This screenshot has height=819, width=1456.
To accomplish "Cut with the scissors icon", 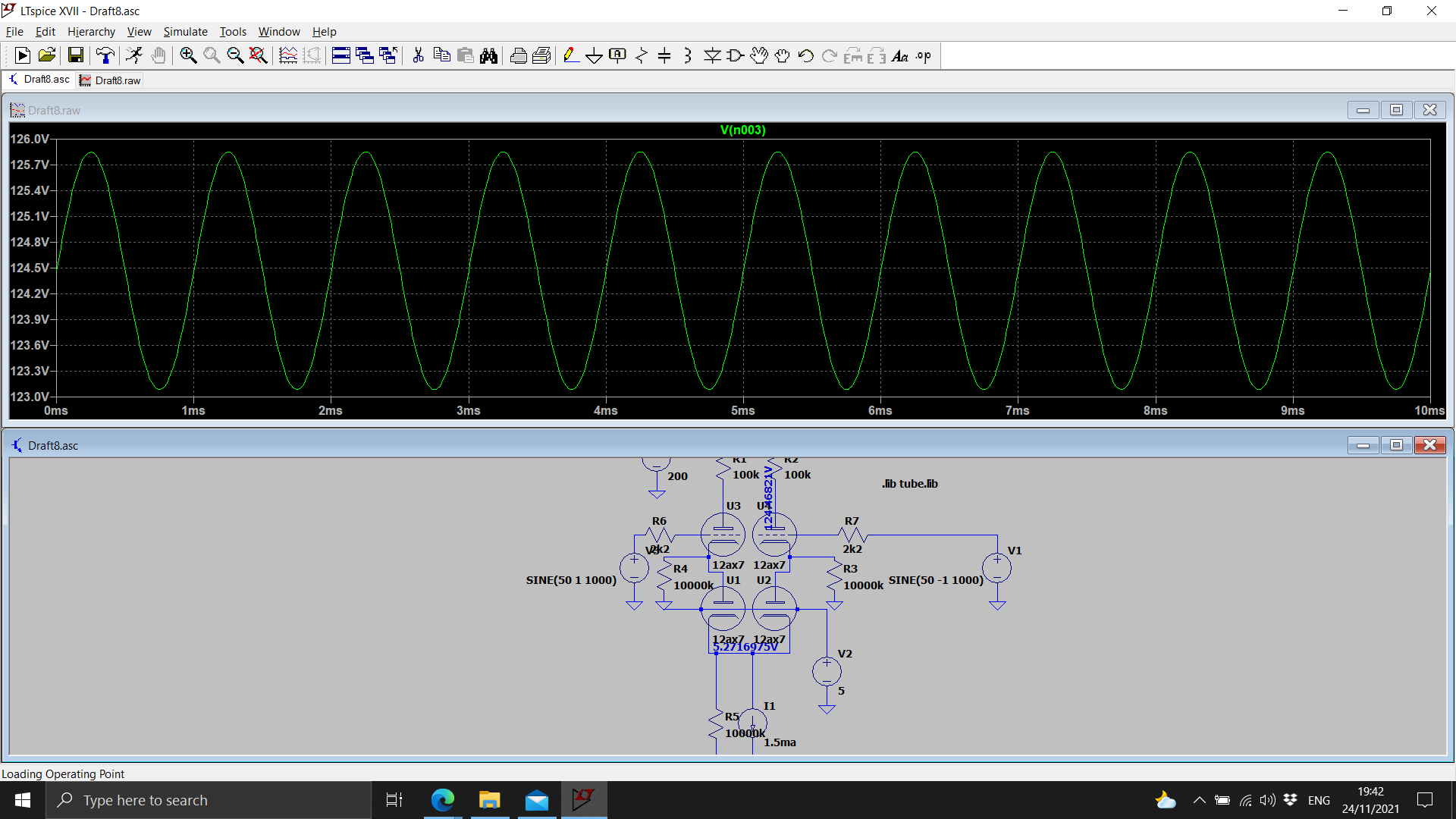I will click(x=418, y=55).
